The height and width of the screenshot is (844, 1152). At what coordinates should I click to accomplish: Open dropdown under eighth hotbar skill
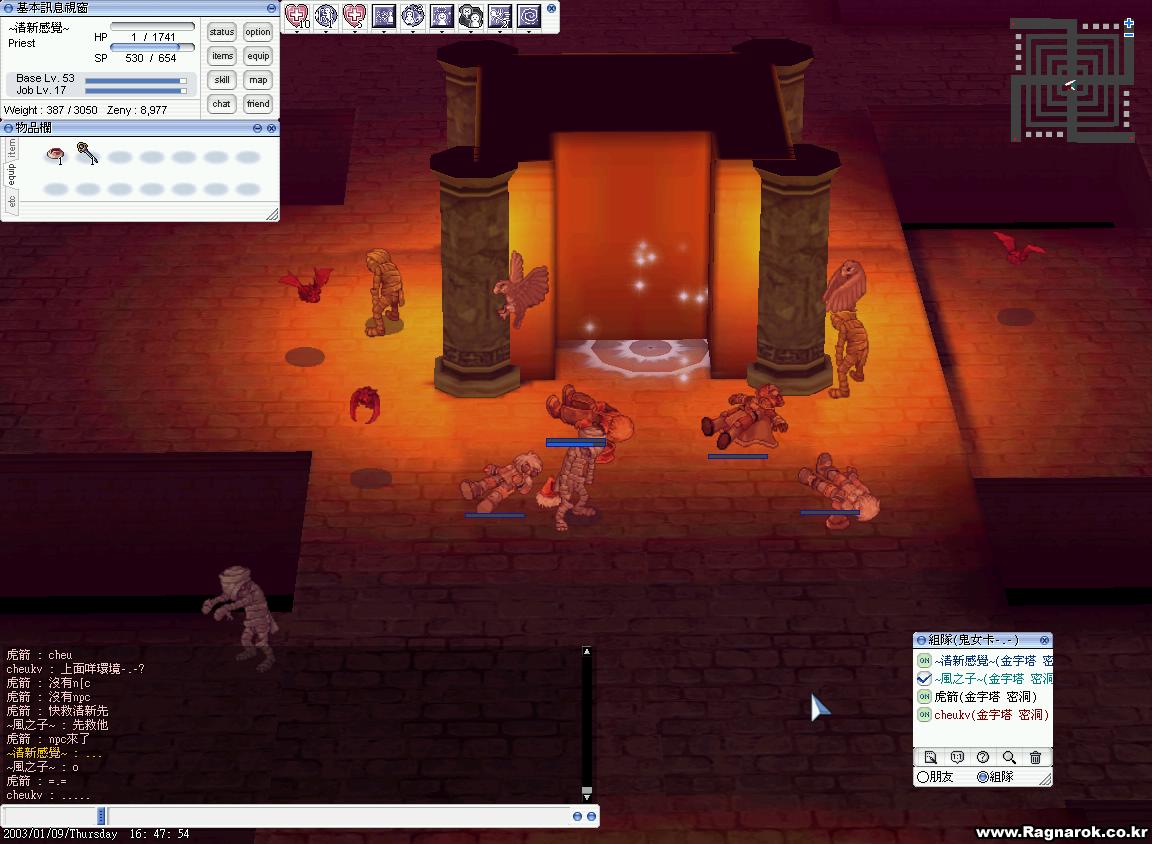(500, 32)
